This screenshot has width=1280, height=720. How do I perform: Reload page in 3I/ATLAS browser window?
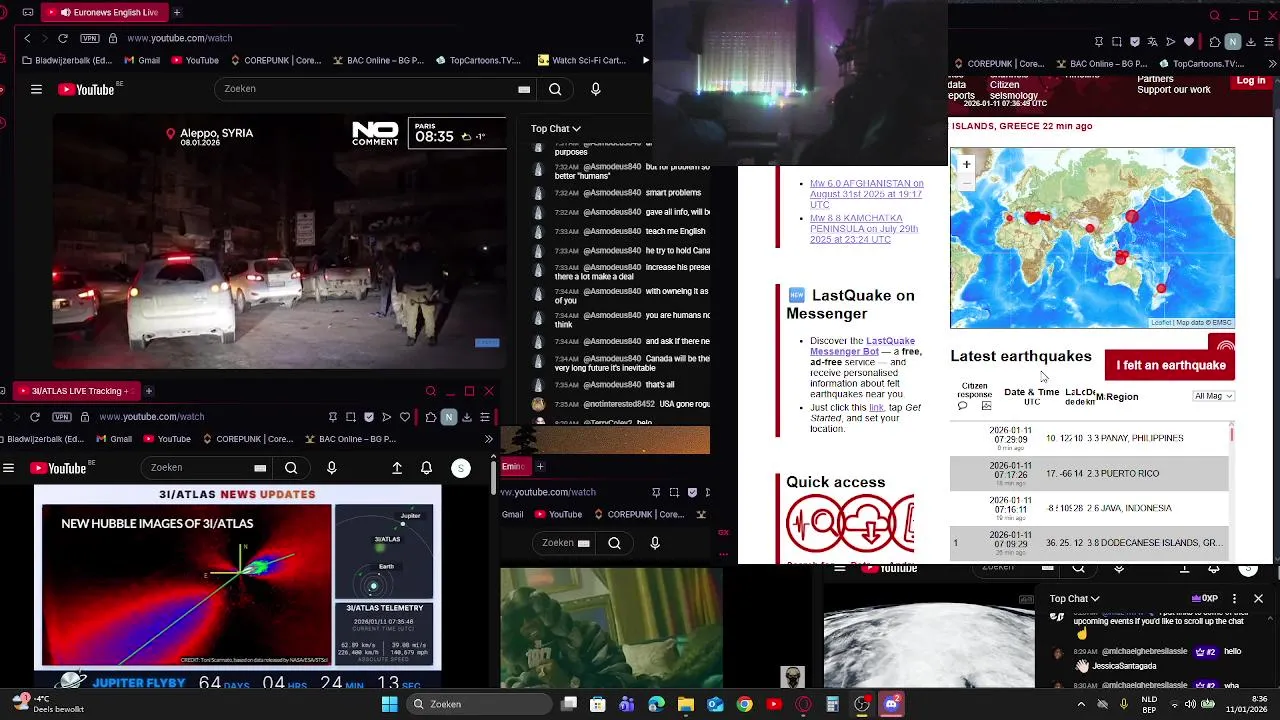coord(35,417)
